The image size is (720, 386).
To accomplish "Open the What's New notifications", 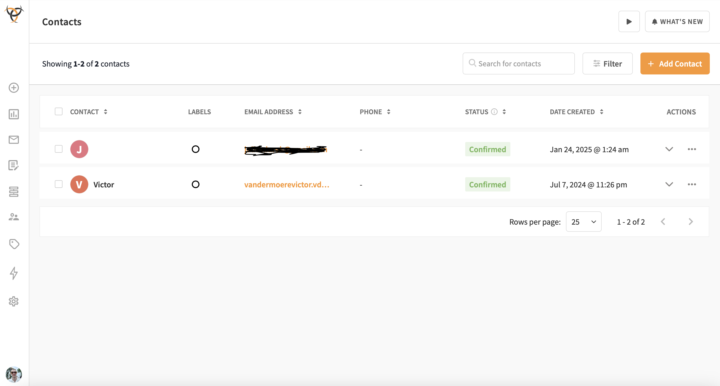I will [x=677, y=22].
